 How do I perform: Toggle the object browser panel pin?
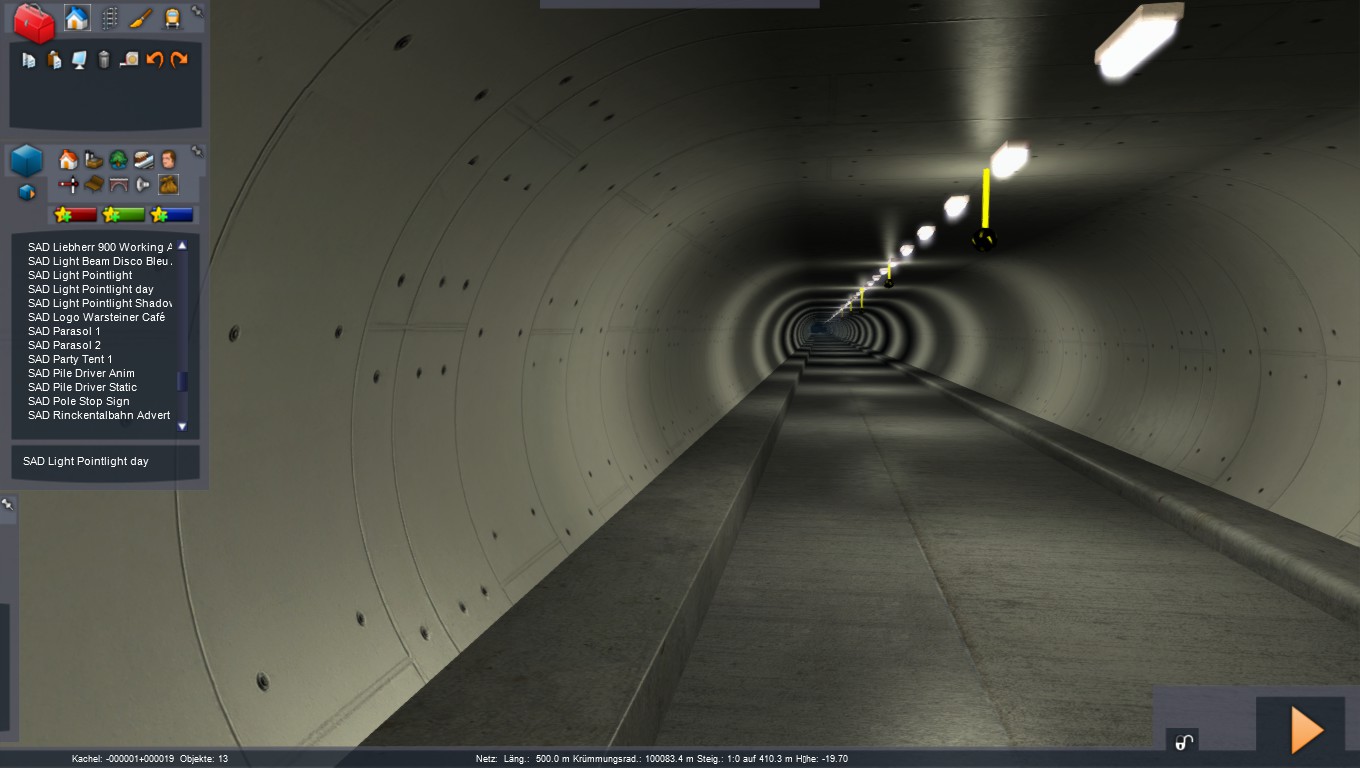(x=197, y=151)
